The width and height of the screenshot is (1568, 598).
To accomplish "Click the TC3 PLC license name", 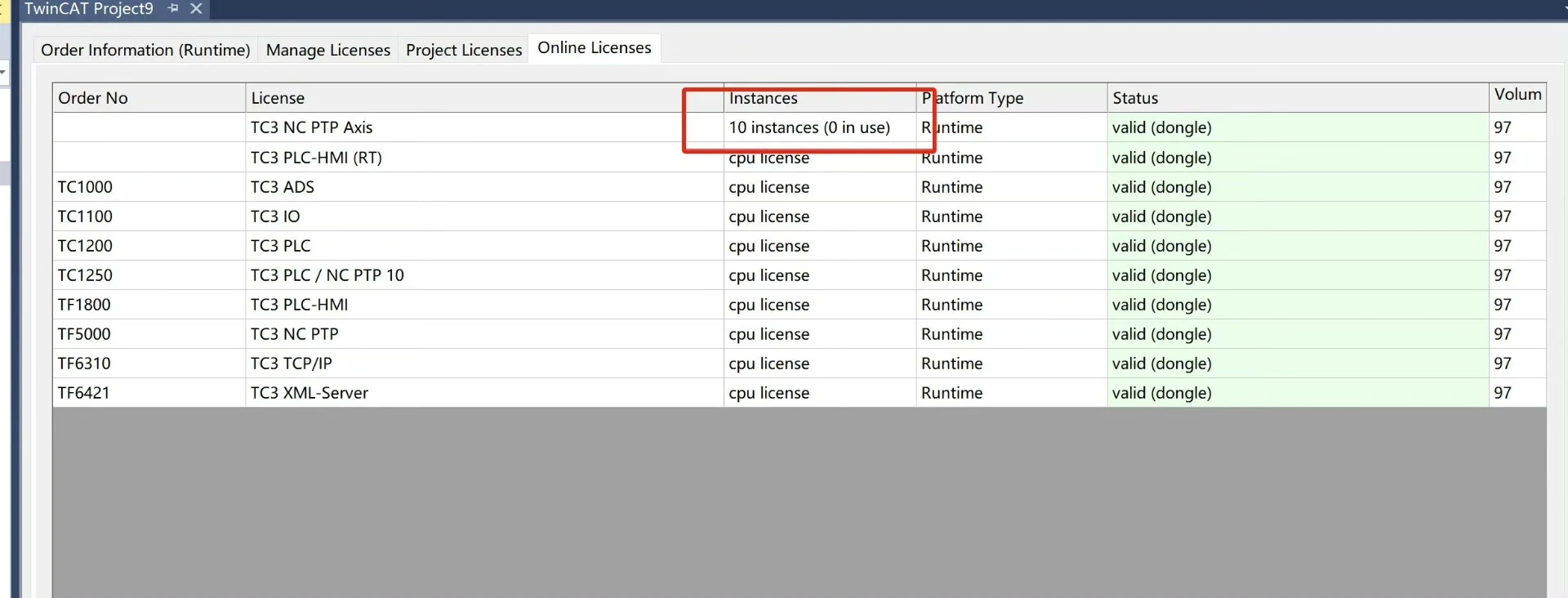I will pos(281,246).
